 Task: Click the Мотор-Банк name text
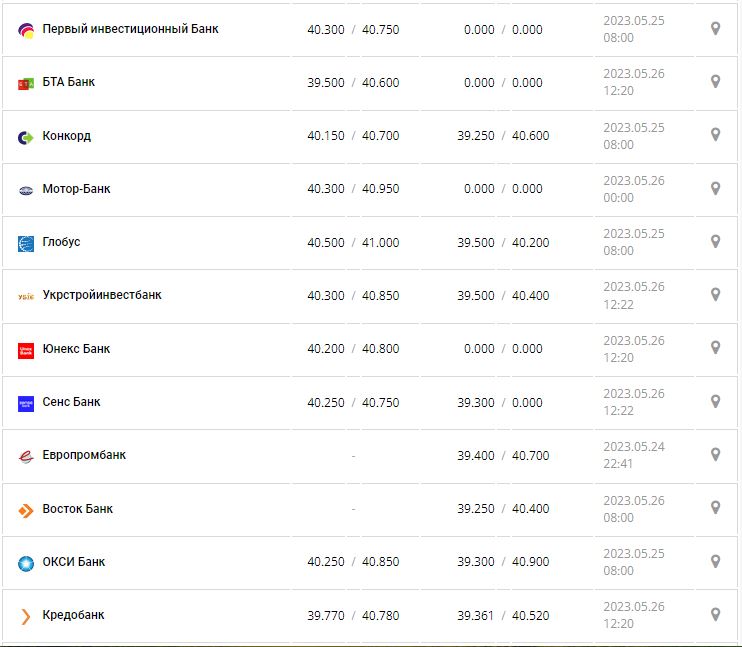tap(76, 189)
